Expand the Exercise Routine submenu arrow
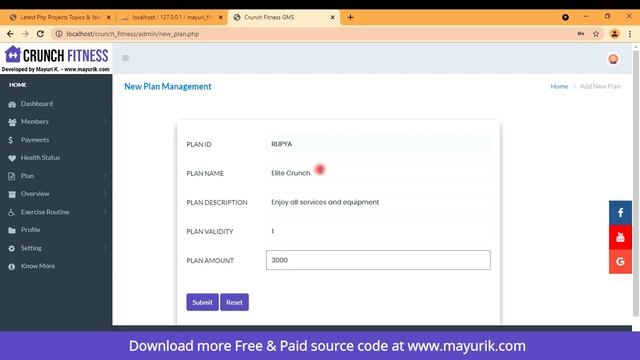Viewport: 640px width, 360px height. tap(105, 211)
